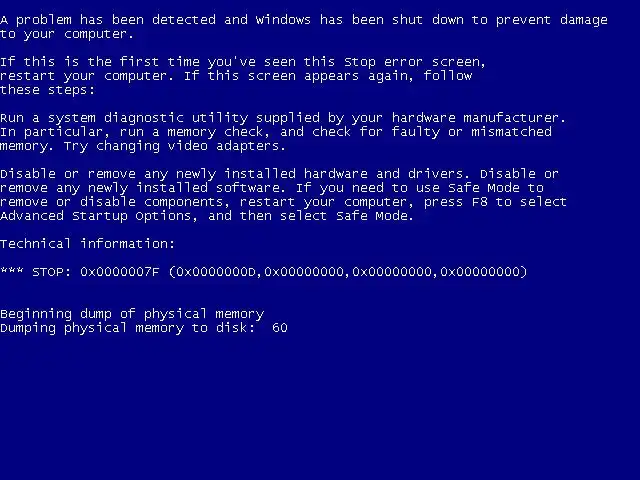Click the first parameter 0x0000000D
640x480 pixels.
[x=216, y=272]
